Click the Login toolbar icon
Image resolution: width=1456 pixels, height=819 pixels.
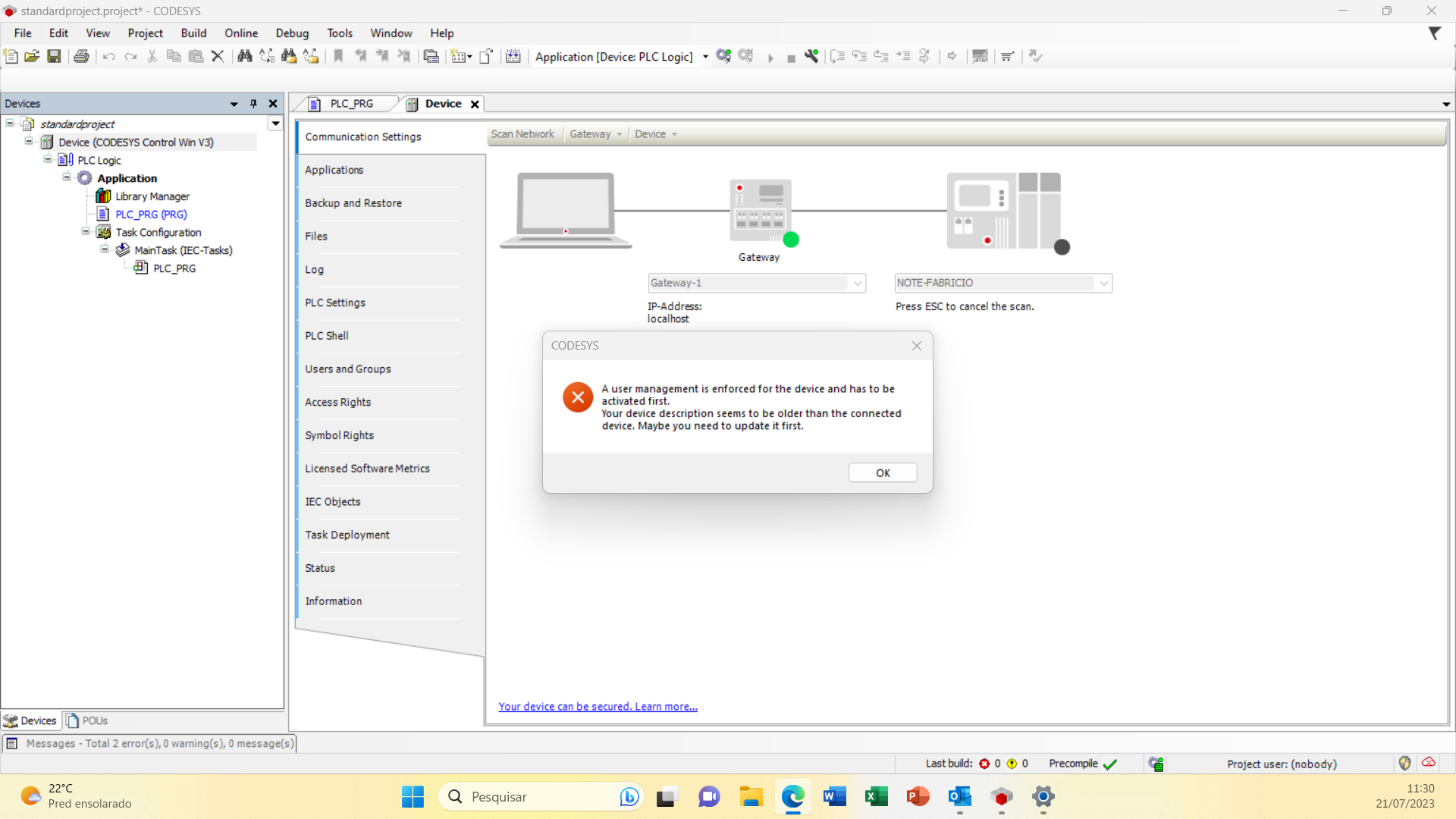[x=723, y=56]
